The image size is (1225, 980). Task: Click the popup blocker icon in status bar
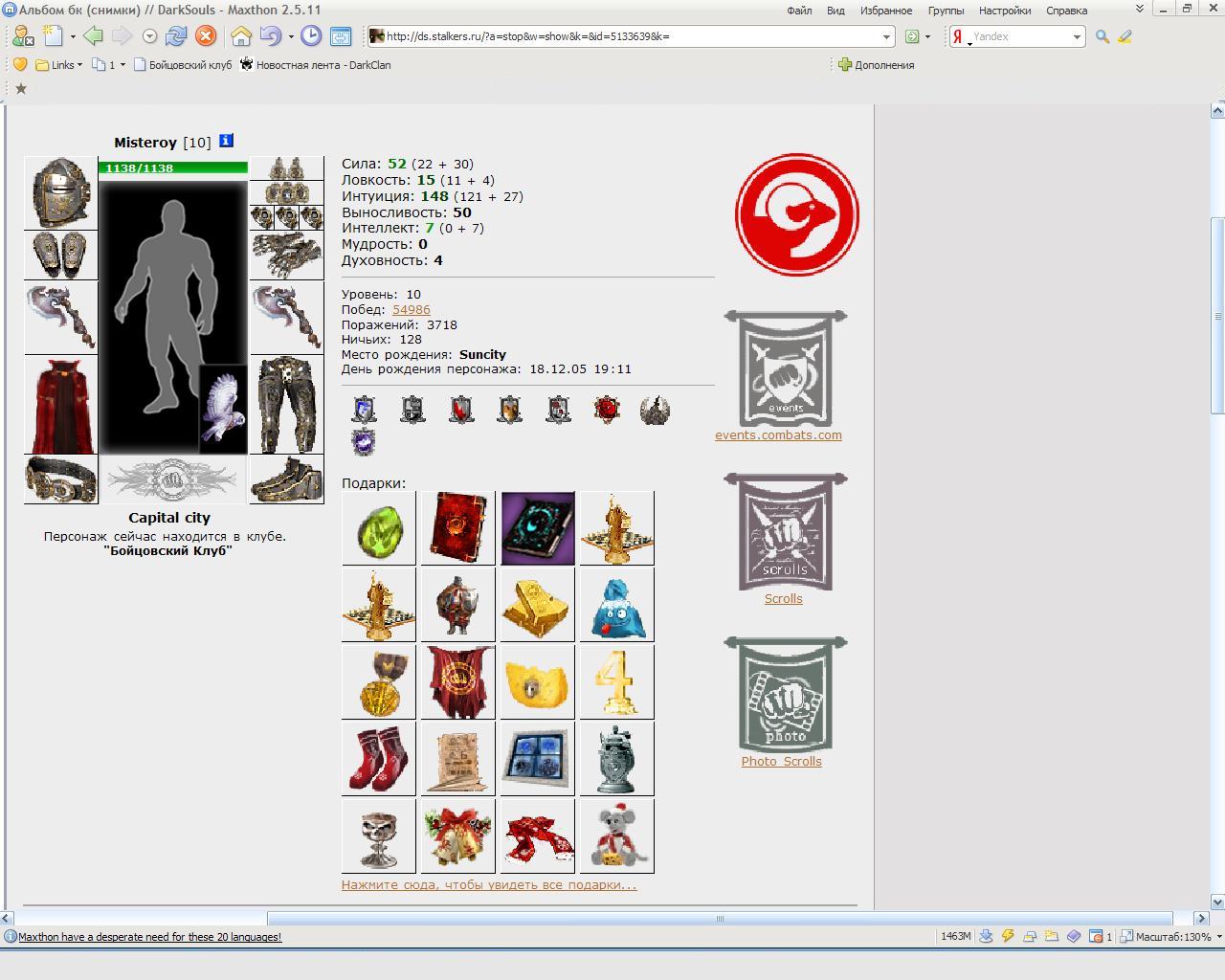(x=1096, y=936)
